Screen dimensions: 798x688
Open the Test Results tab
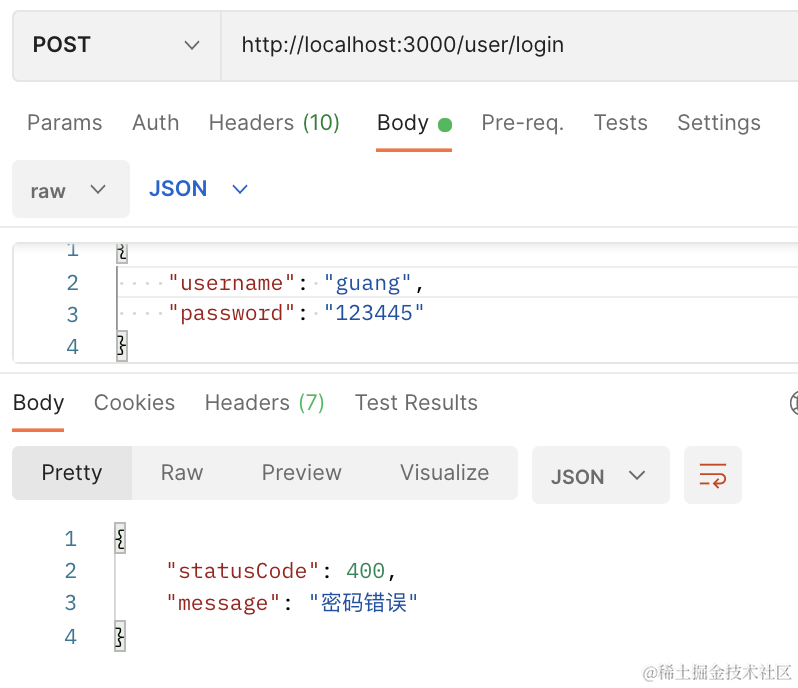point(416,403)
